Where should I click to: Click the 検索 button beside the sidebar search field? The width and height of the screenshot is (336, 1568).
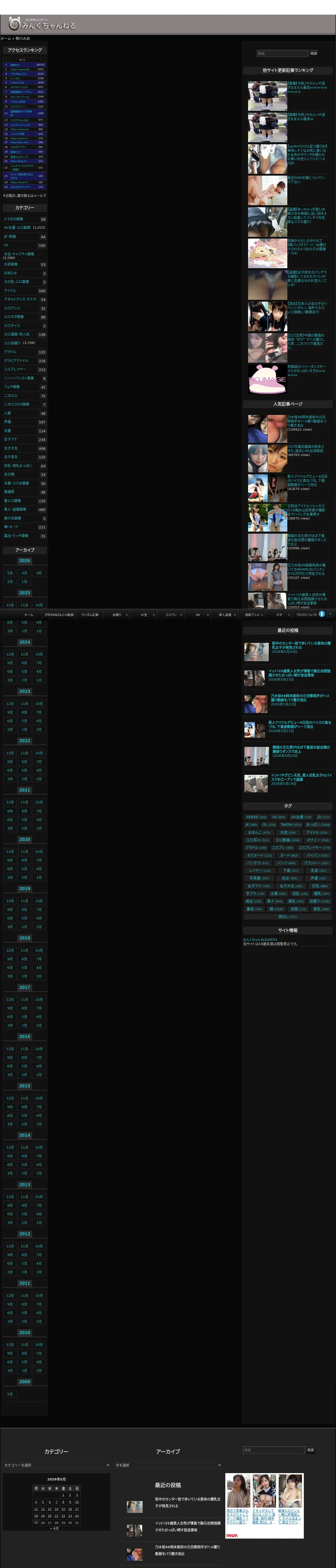click(x=313, y=54)
